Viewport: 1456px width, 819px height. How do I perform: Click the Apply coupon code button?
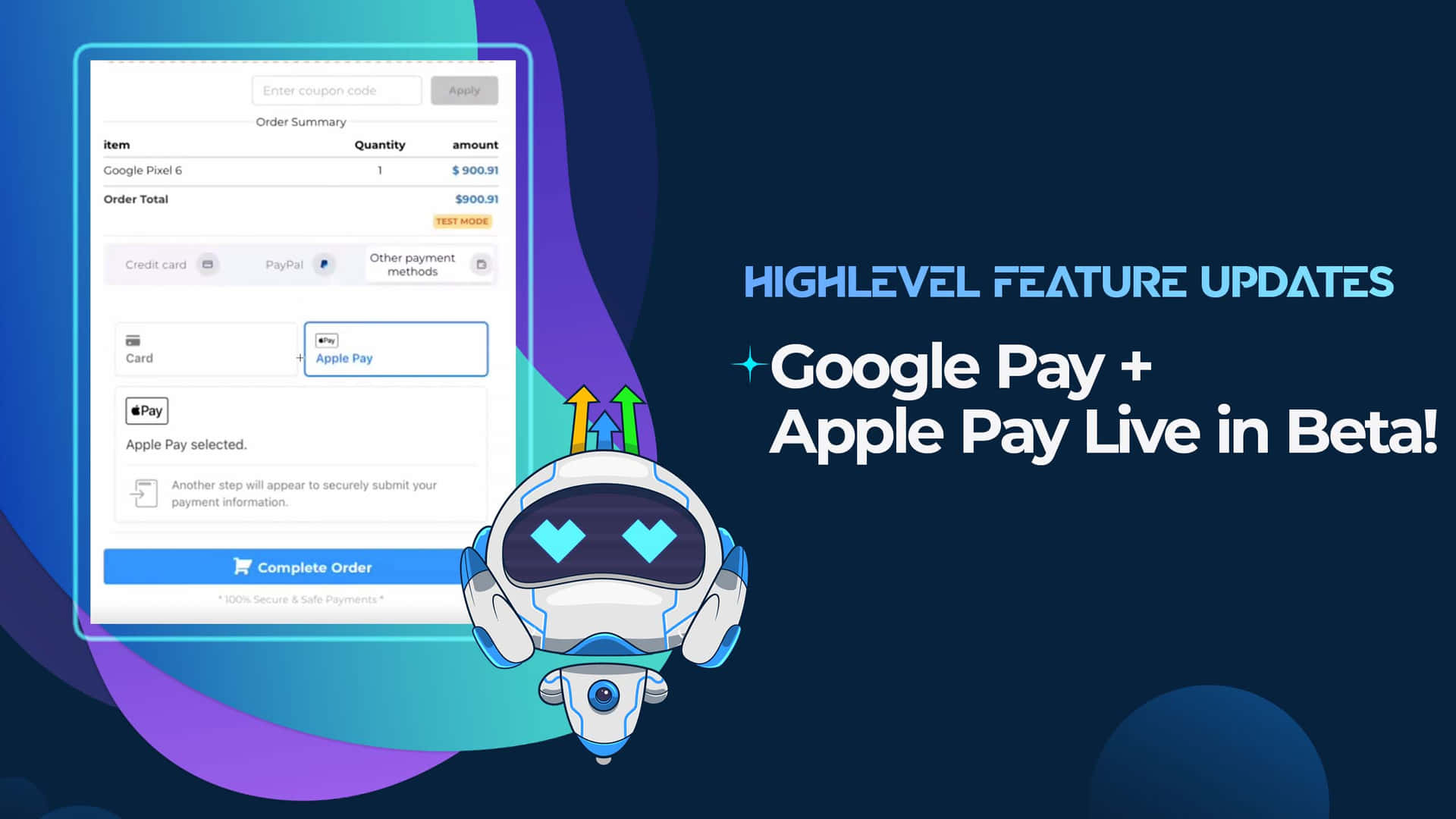click(x=464, y=90)
